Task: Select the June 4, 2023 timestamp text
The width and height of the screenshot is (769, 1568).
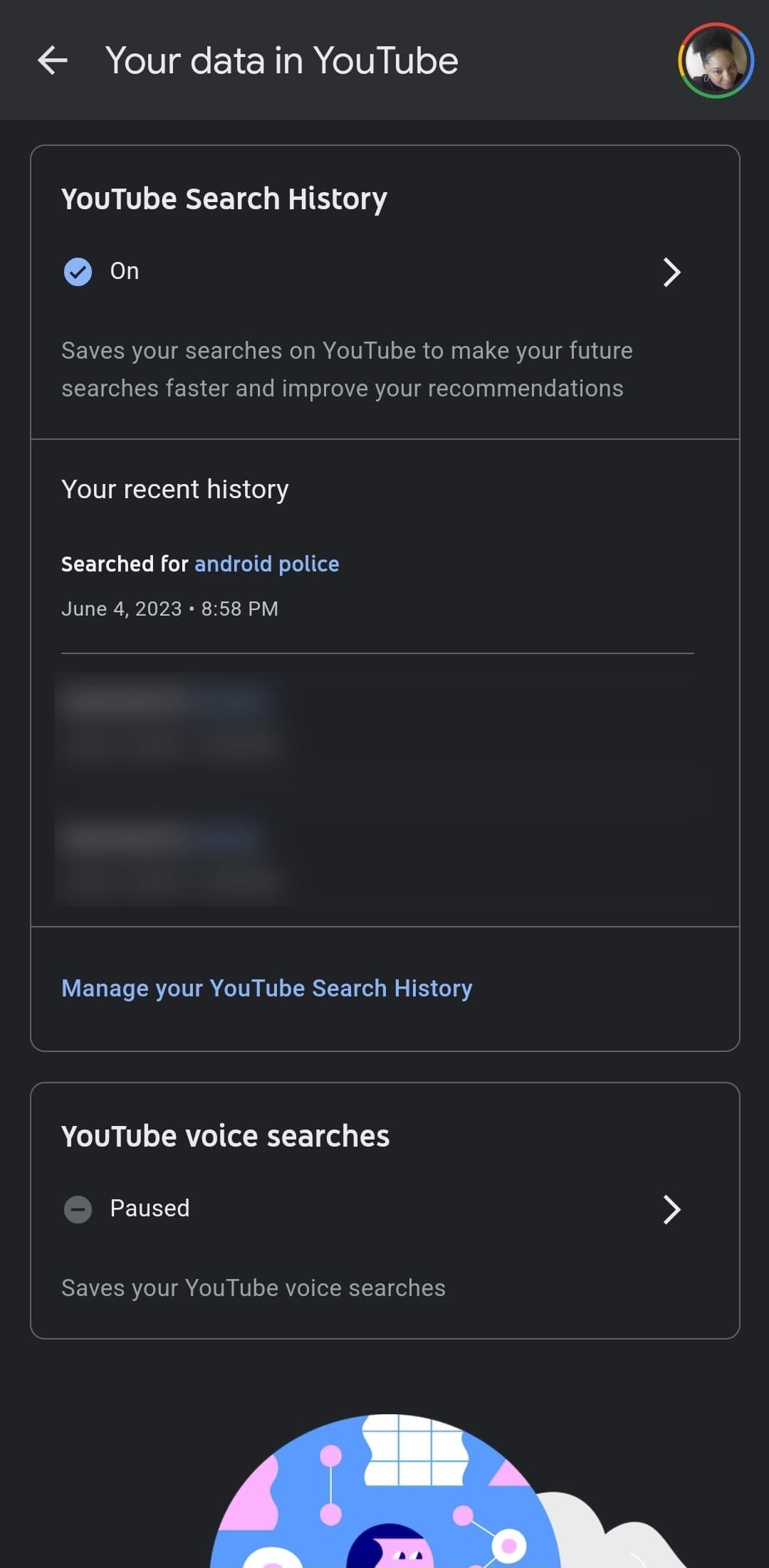Action: [170, 609]
